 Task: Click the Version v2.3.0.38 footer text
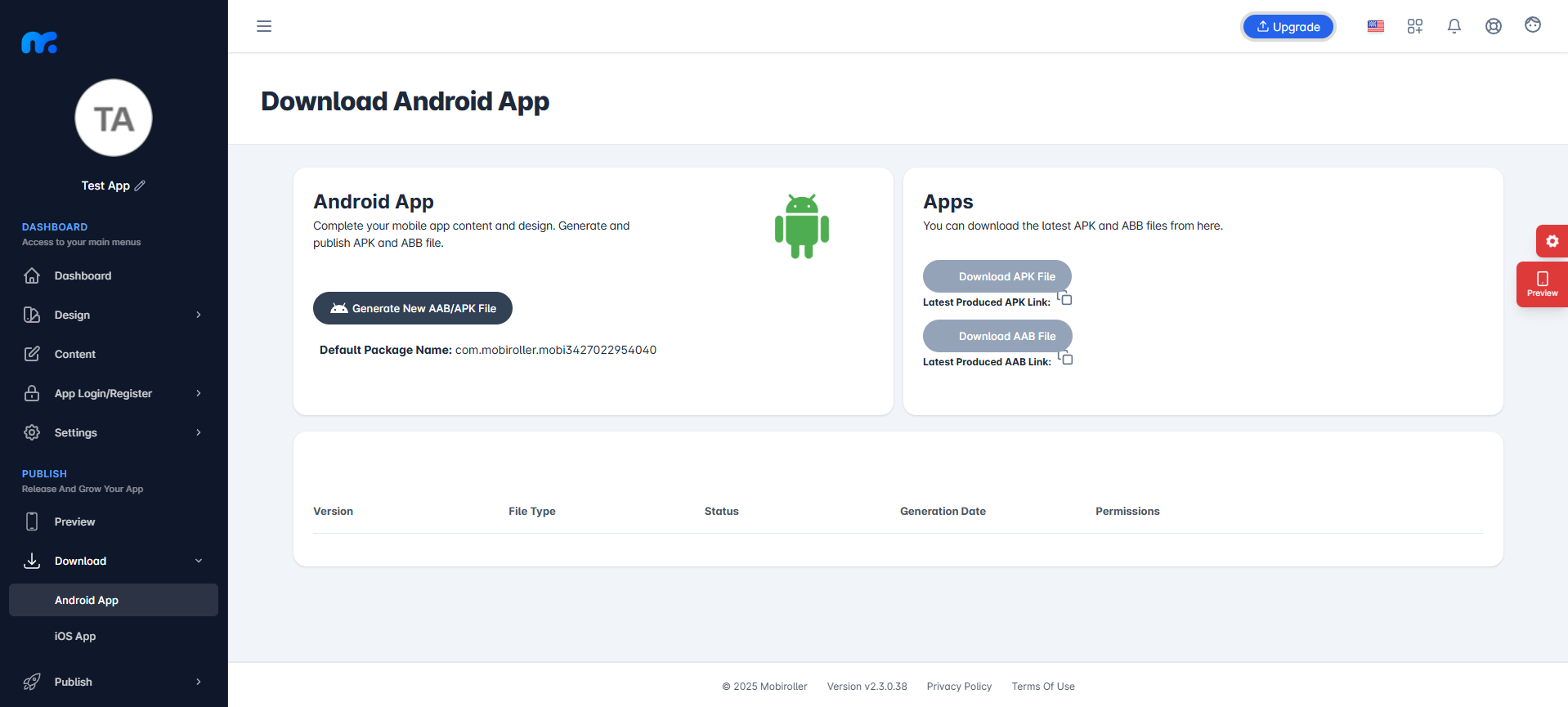(867, 687)
